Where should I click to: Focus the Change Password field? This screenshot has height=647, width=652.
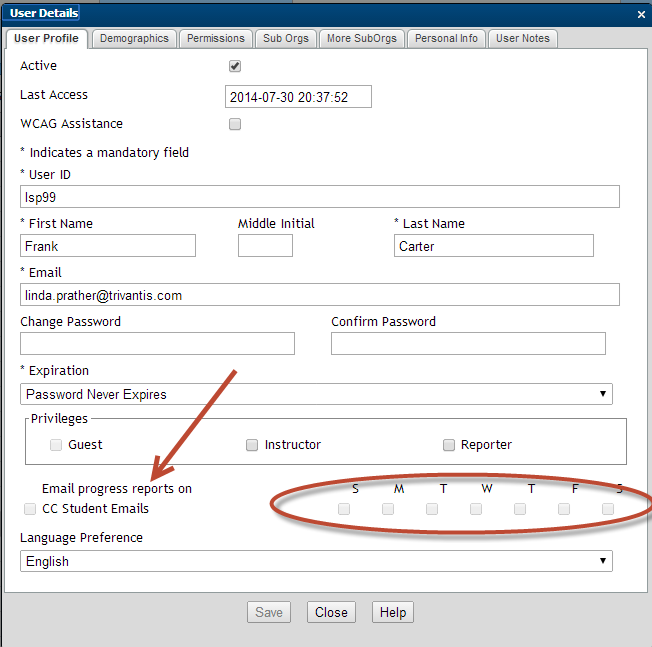point(157,344)
